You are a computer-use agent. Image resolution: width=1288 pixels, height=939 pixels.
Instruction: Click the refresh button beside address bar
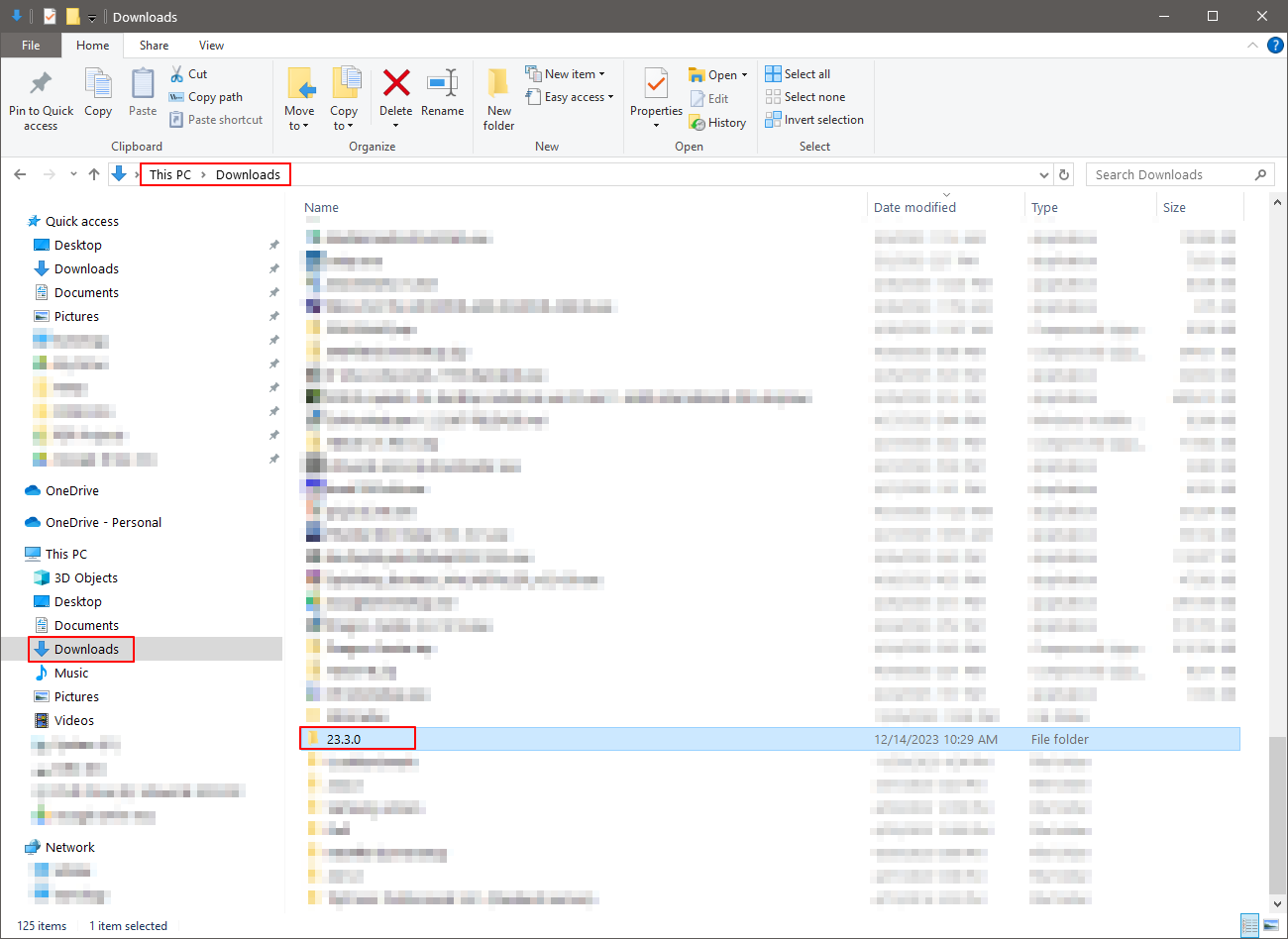click(1064, 174)
